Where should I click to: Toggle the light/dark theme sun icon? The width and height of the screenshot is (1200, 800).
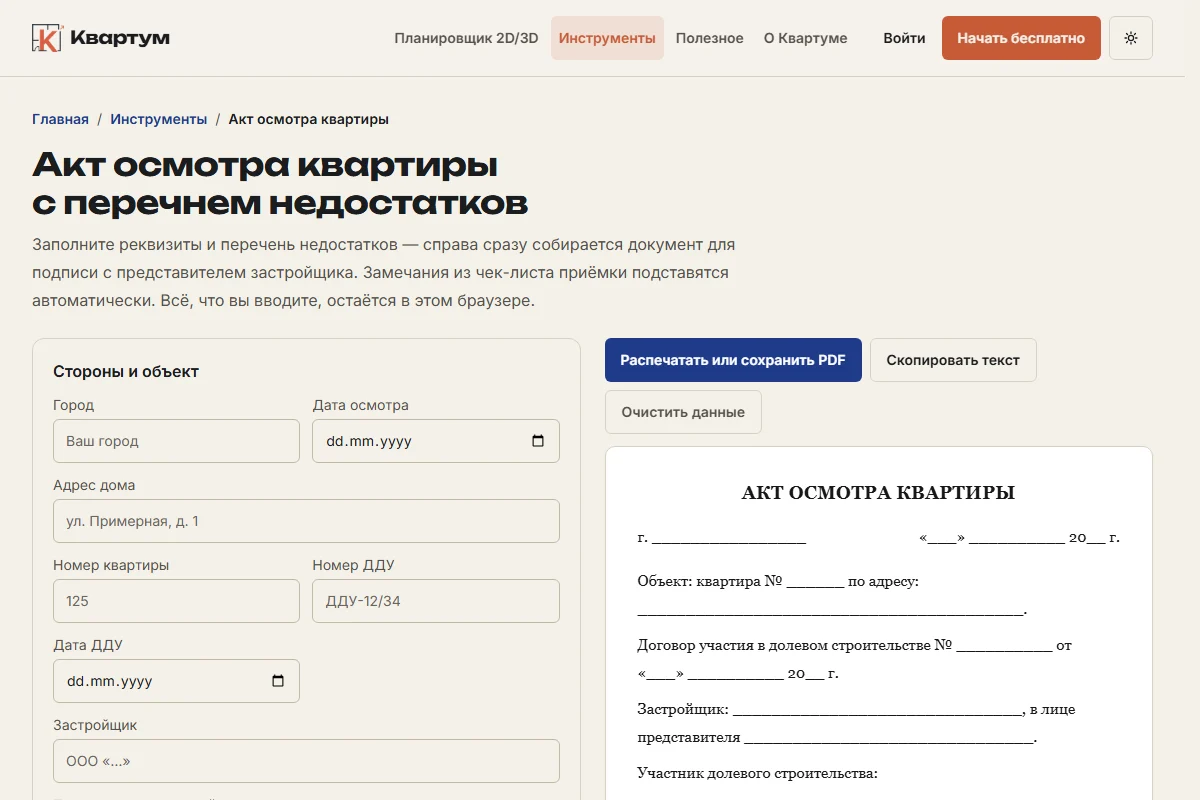(1131, 38)
